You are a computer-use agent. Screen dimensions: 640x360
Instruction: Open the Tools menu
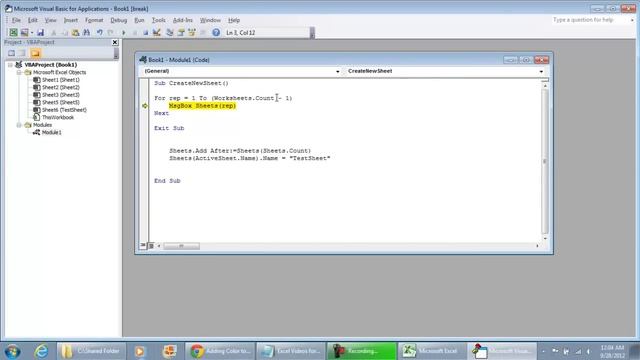158,20
